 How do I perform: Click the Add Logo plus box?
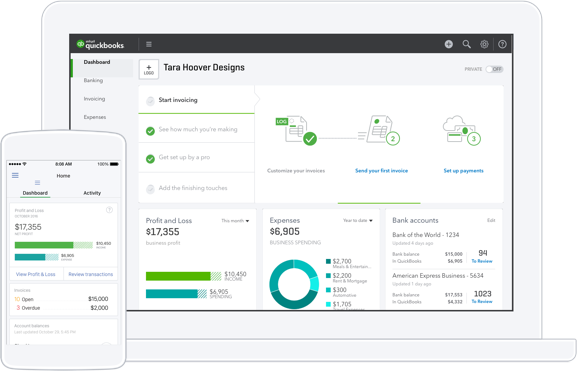pos(149,69)
